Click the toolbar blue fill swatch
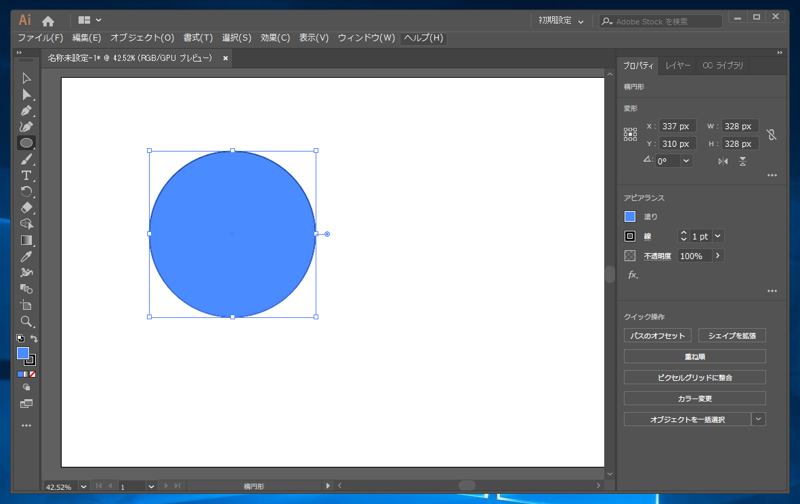This screenshot has height=504, width=800. pyautogui.click(x=23, y=354)
